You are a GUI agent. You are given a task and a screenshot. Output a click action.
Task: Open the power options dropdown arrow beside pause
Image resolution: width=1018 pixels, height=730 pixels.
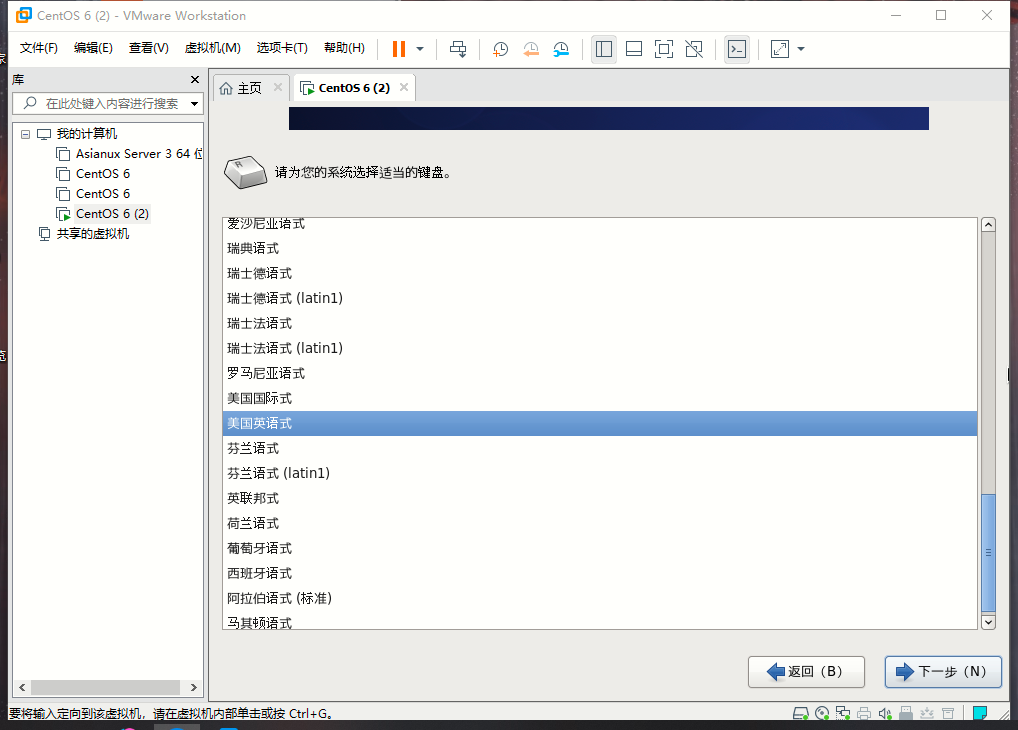tap(420, 49)
